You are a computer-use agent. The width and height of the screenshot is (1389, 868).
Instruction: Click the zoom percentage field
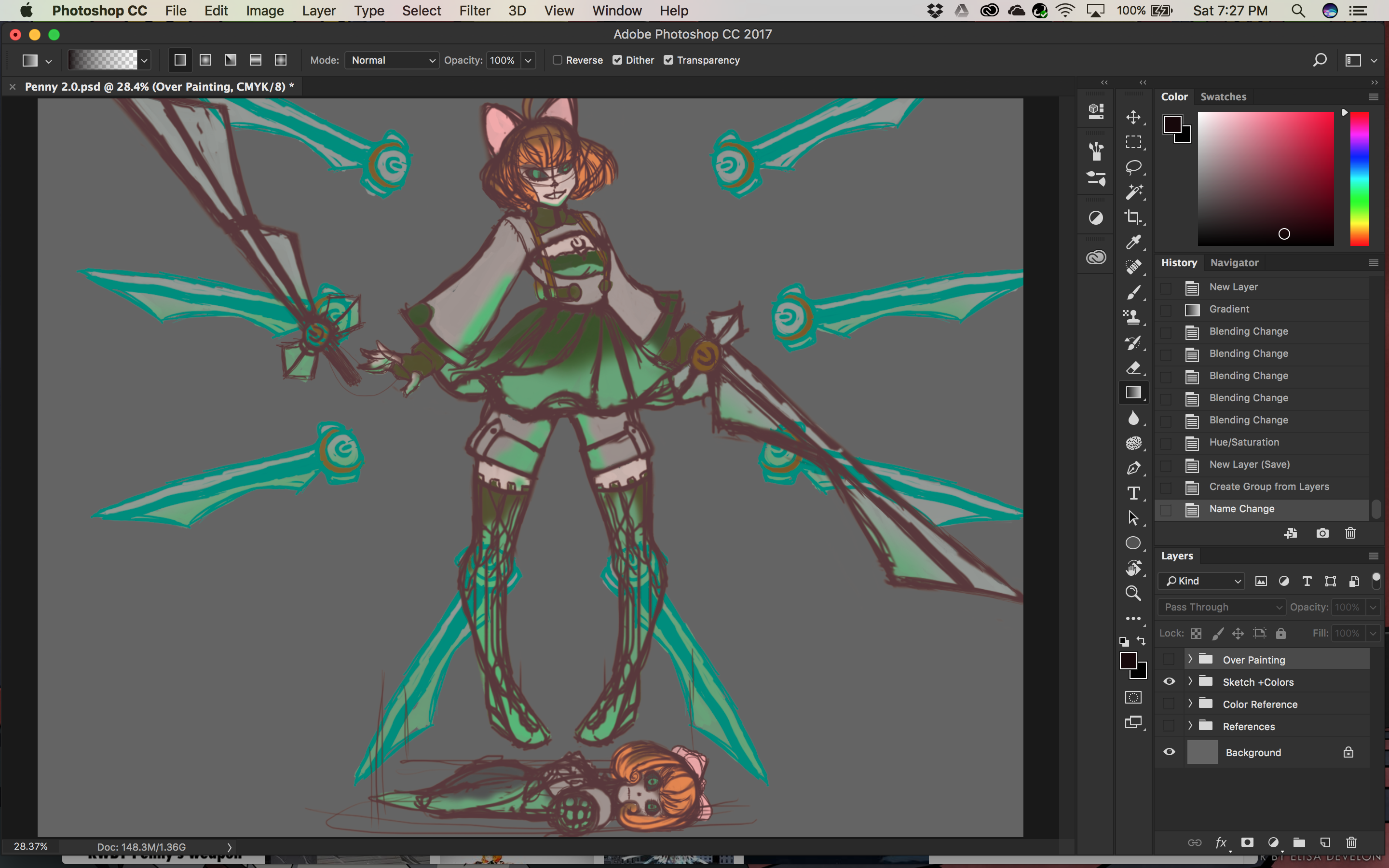coord(31,846)
